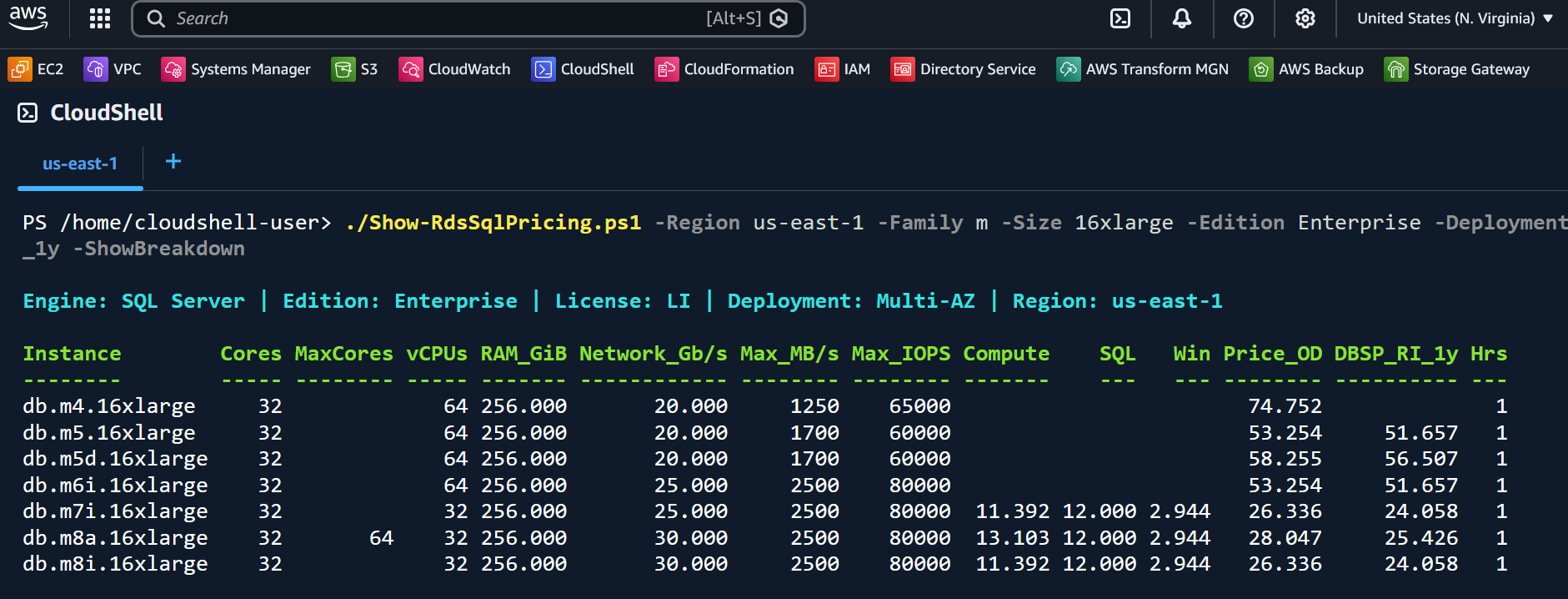This screenshot has height=599, width=1568.
Task: Click the 1250 Max_MB/s value
Action: [x=815, y=406]
